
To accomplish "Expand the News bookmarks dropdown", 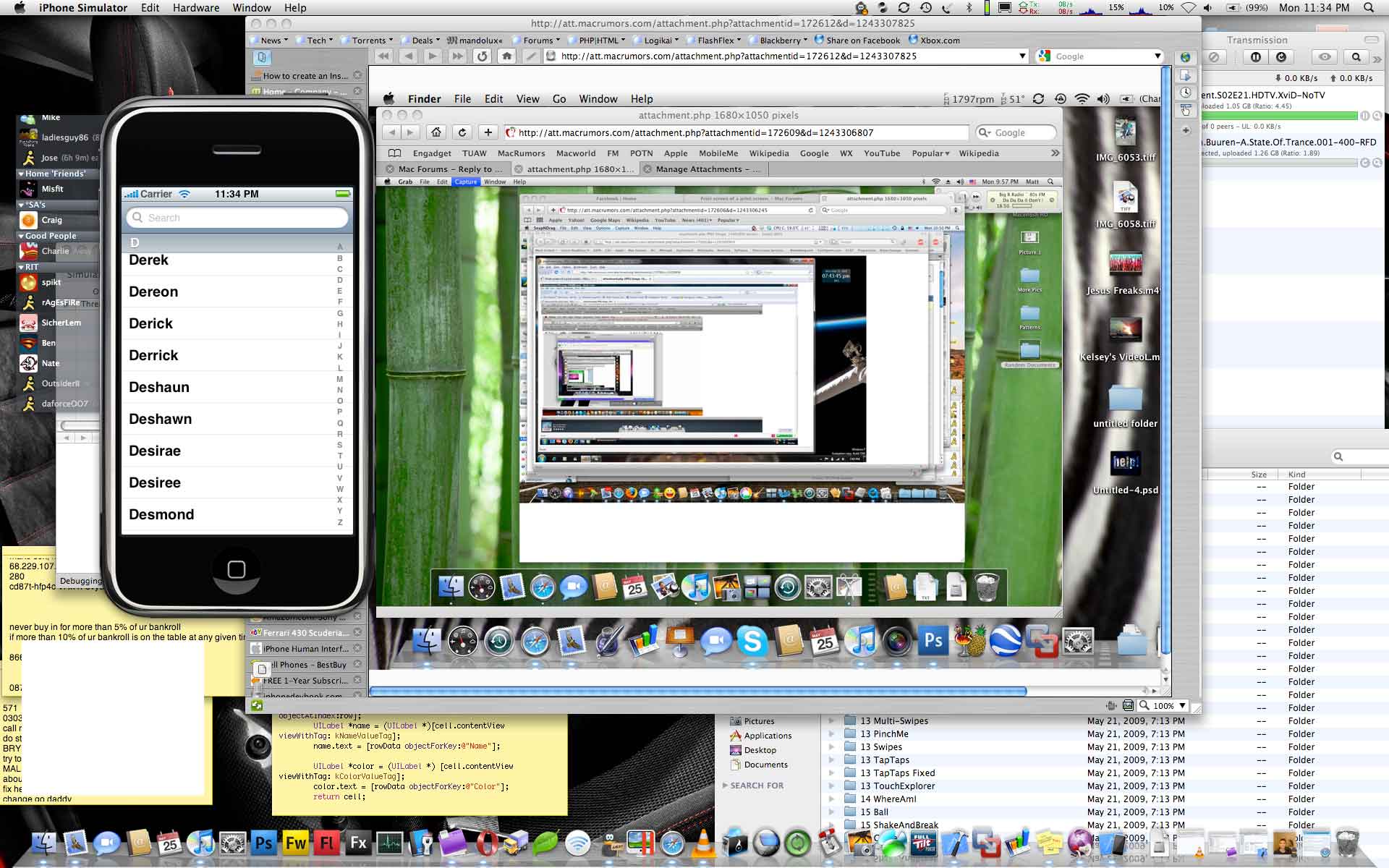I will [x=269, y=41].
